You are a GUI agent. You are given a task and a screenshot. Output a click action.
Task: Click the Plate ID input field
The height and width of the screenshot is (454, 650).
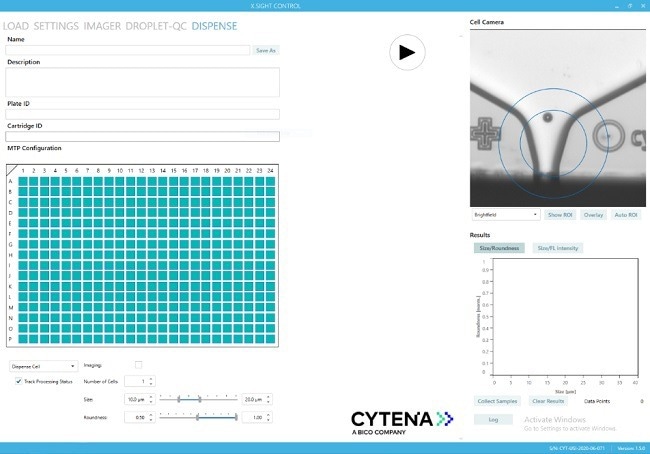point(142,114)
